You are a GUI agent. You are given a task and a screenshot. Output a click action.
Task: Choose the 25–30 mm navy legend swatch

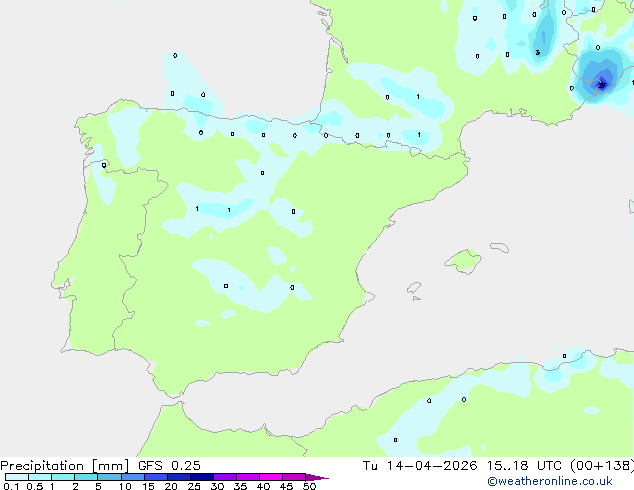202,477
